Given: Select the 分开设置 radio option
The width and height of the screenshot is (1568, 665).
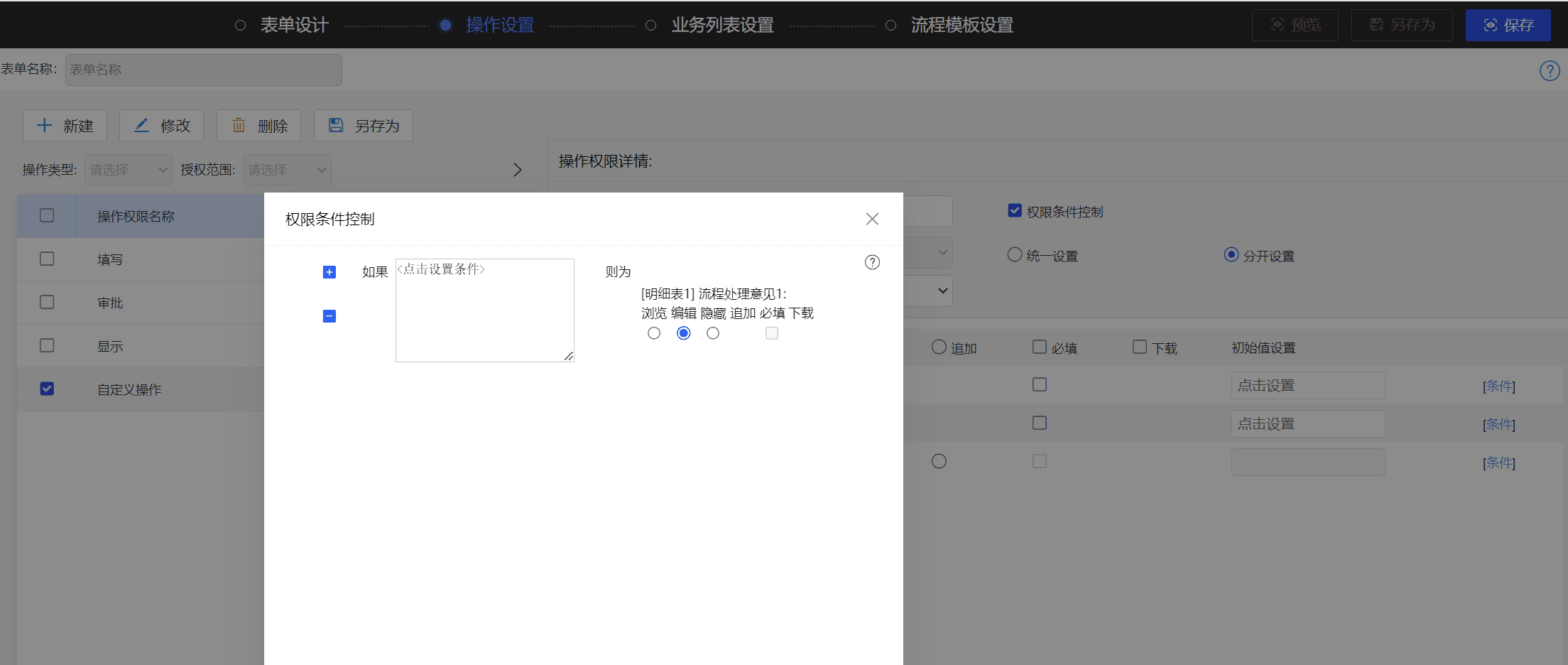Looking at the screenshot, I should point(1231,254).
